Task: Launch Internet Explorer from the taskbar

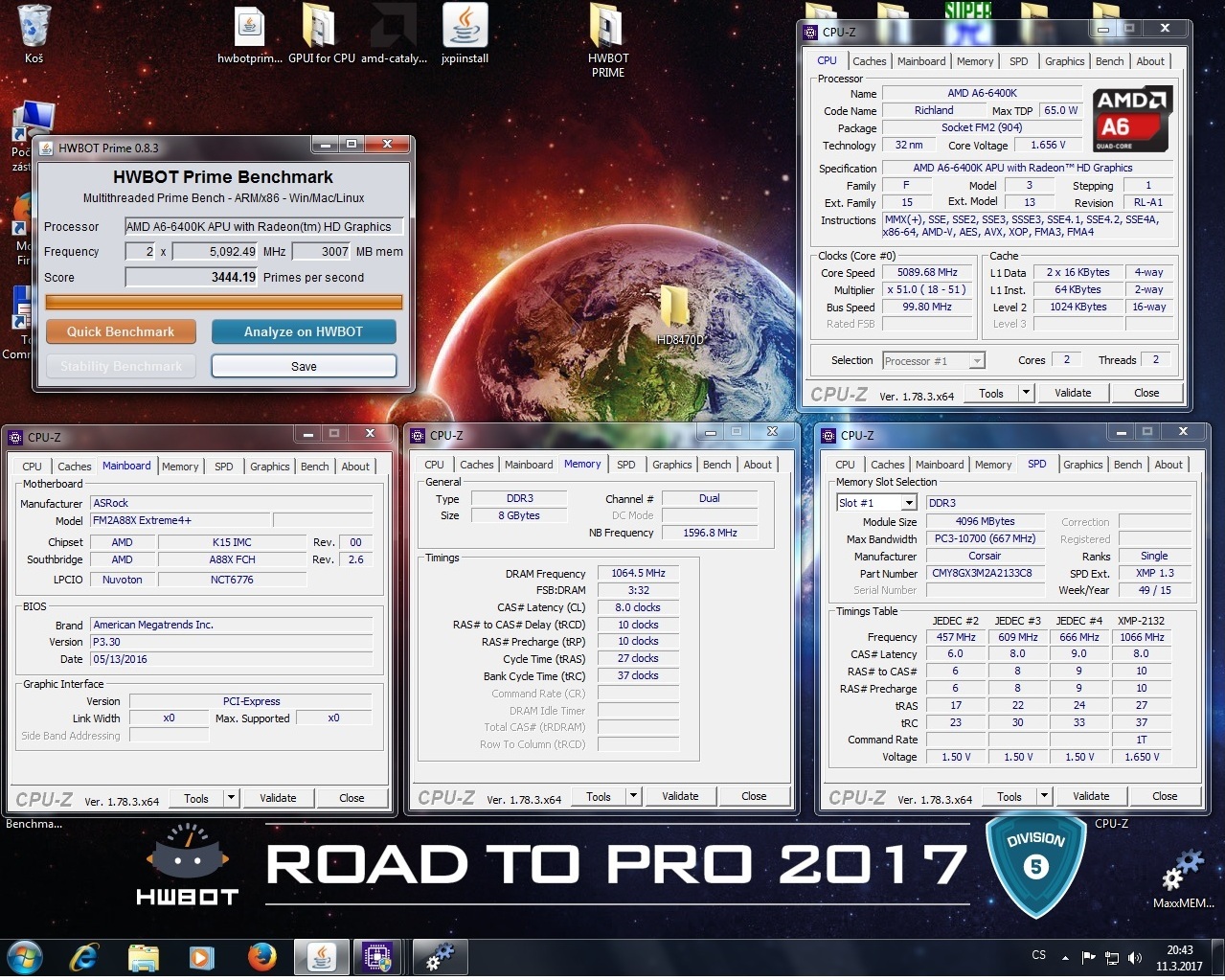Action: [84, 957]
